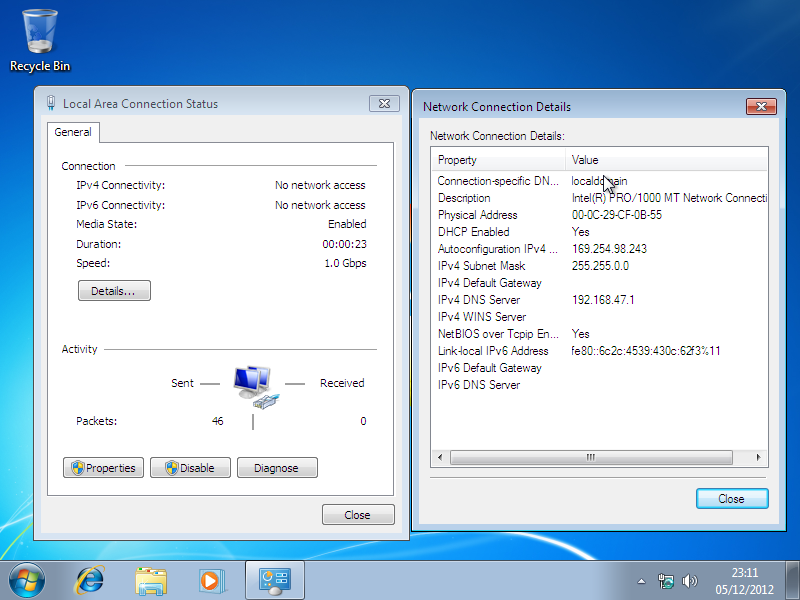Screen dimensions: 800x600
Task: Click the Diagnose button
Action: coord(277,468)
